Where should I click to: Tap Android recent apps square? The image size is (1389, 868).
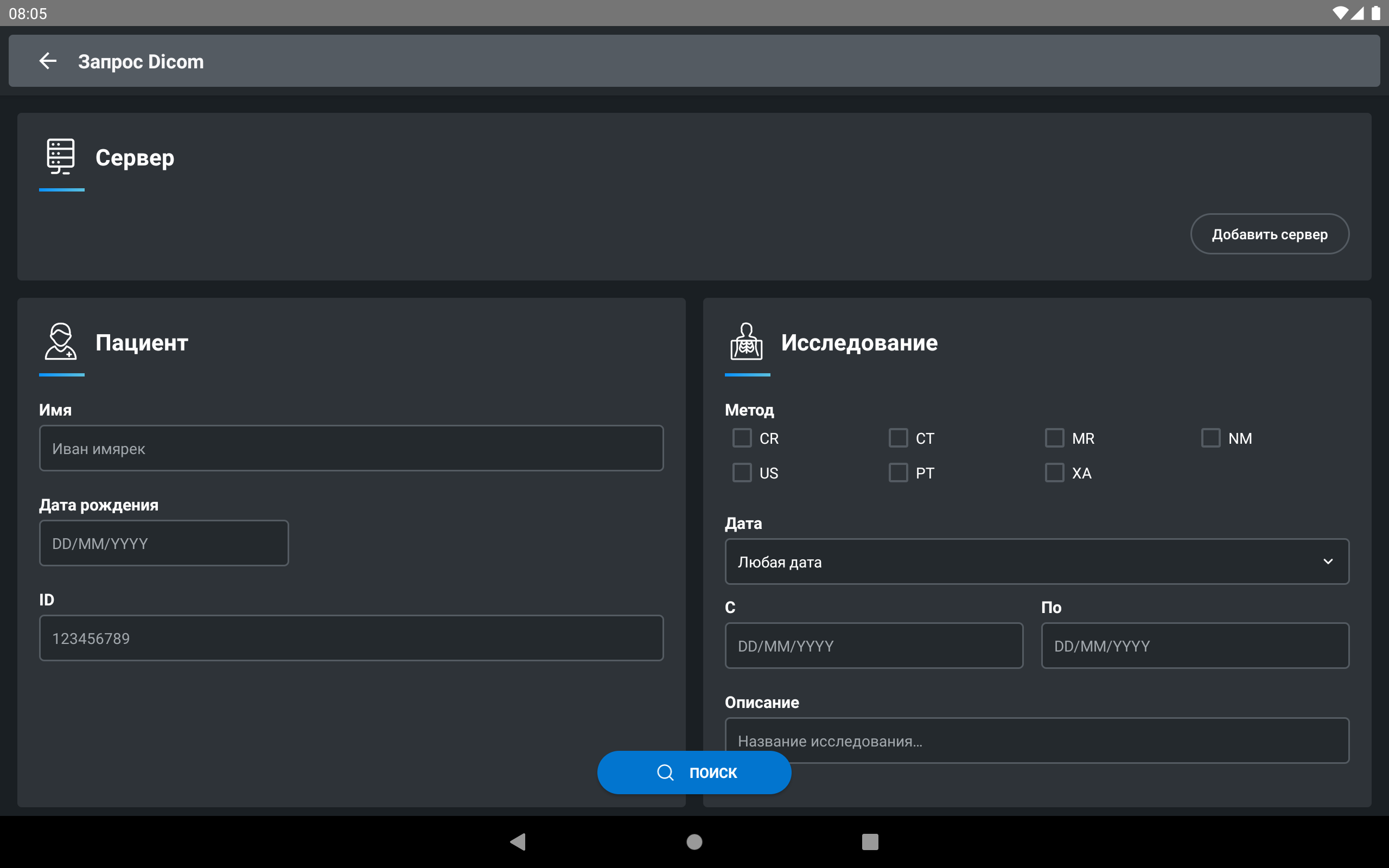[870, 841]
